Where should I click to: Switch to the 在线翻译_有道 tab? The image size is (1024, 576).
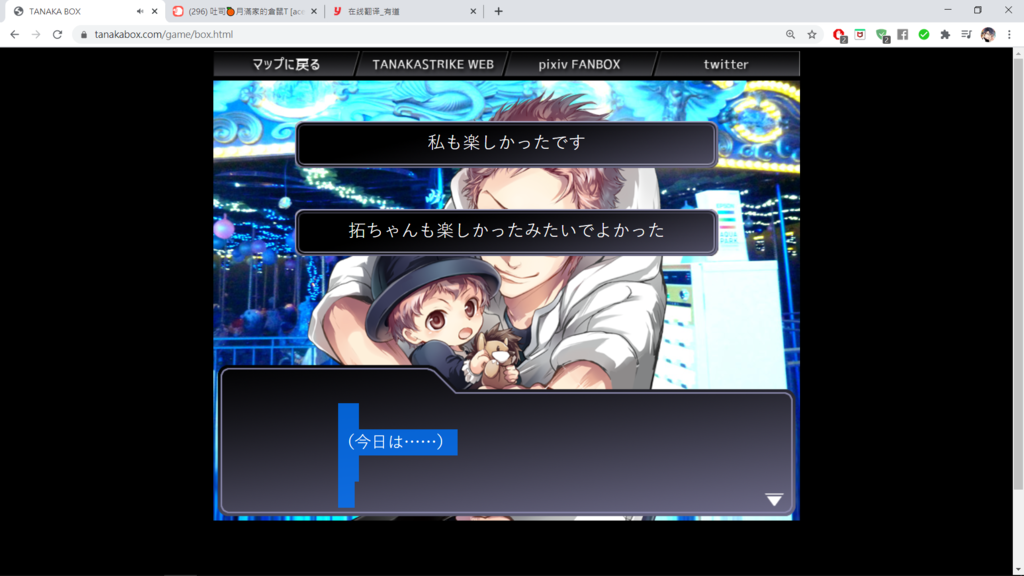pos(404,11)
